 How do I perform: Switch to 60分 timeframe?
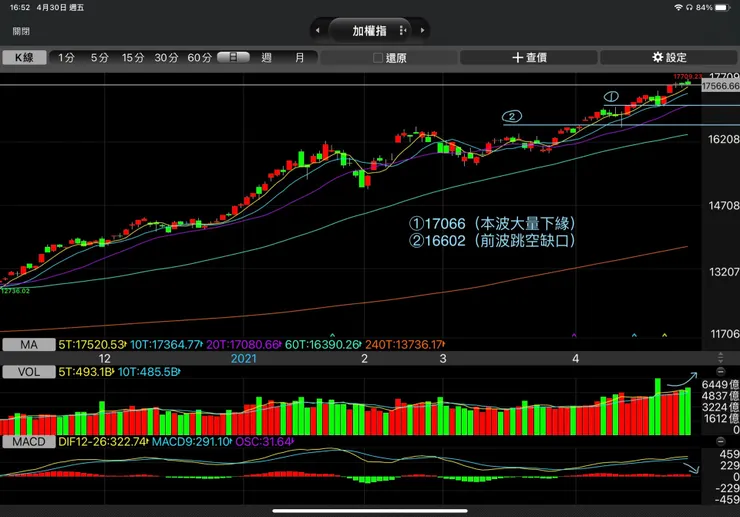coord(200,58)
